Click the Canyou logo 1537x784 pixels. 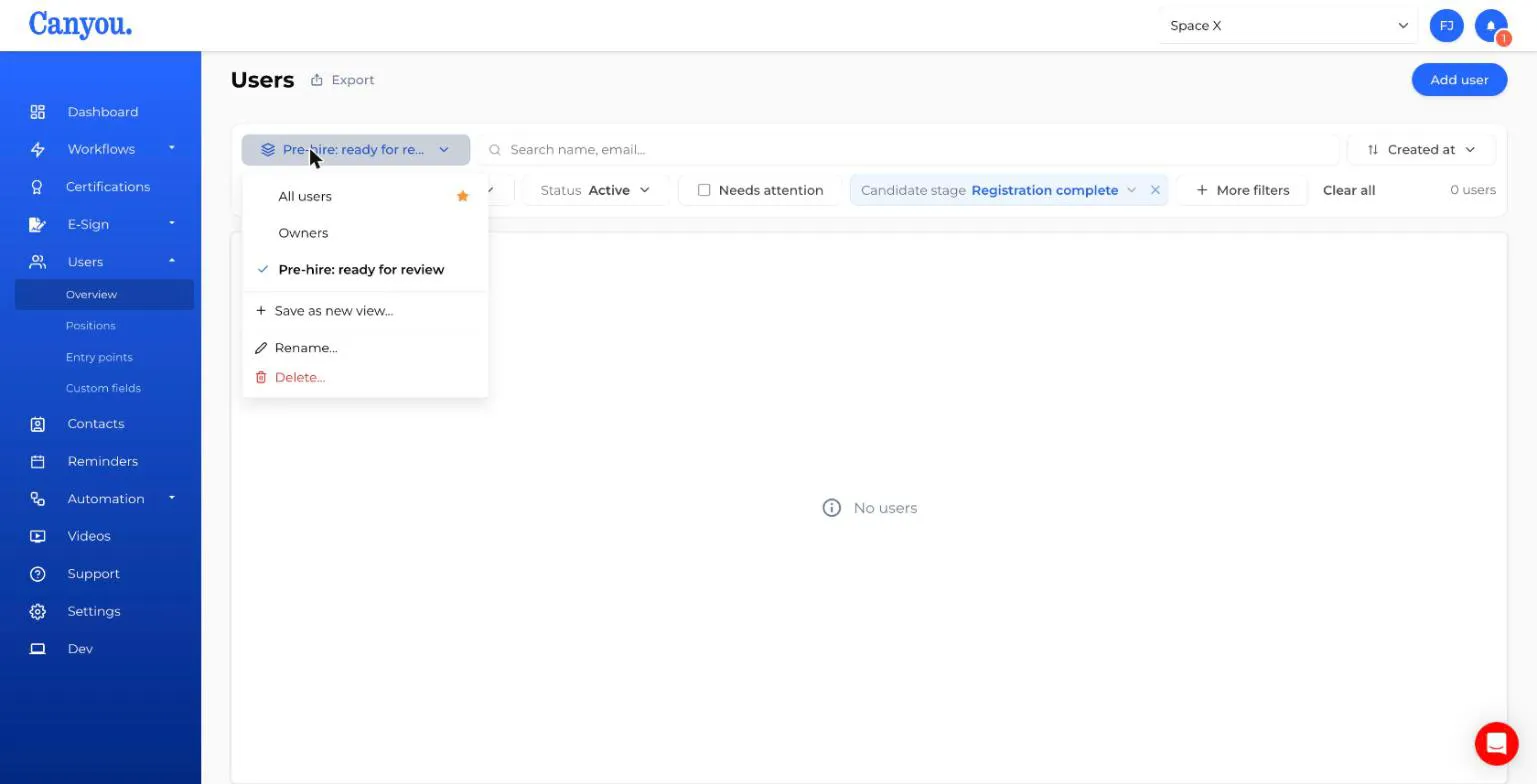pos(80,25)
